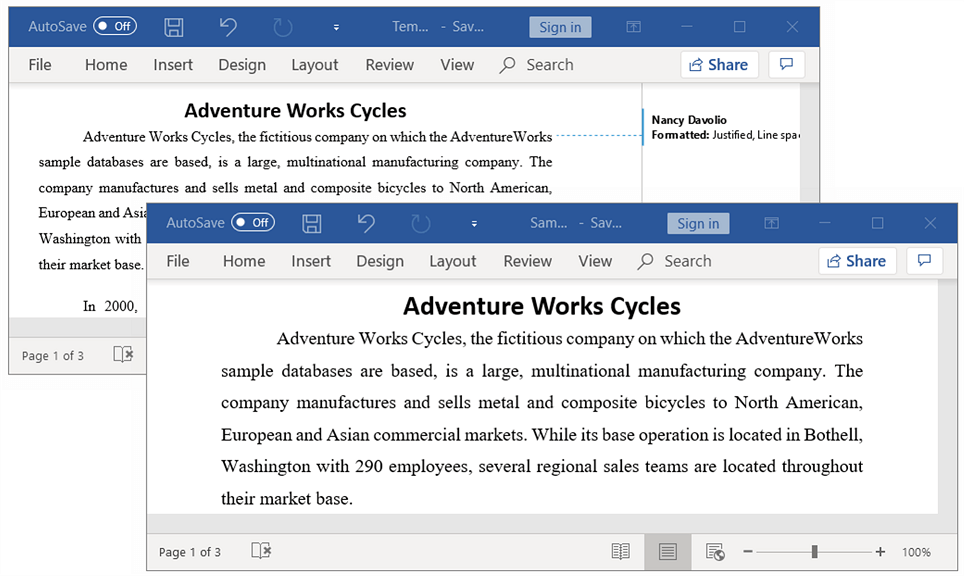
Task: Expand Quick Access Toolbar dropdown in front window
Action: coord(474,223)
